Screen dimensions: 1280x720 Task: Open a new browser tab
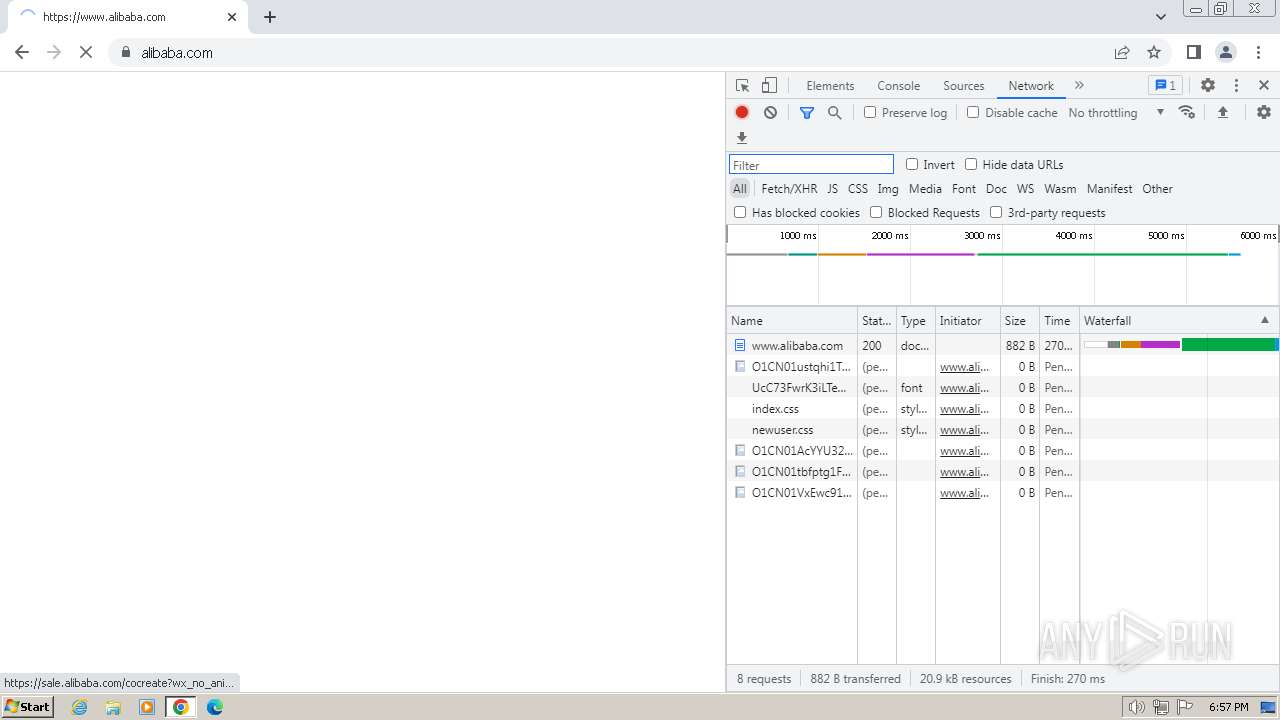270,17
